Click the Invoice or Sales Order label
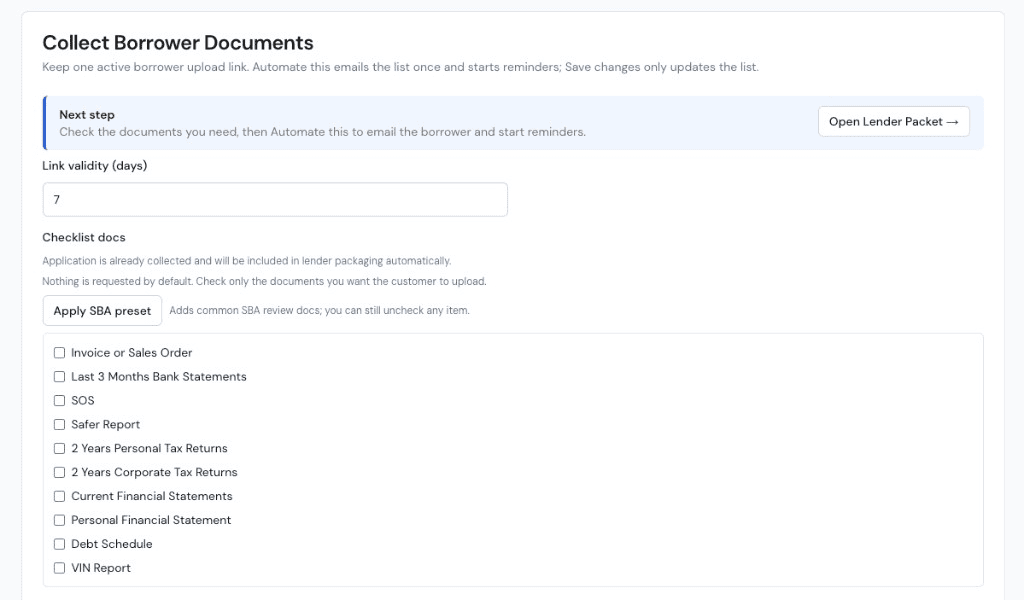Image resolution: width=1024 pixels, height=600 pixels. (x=131, y=353)
